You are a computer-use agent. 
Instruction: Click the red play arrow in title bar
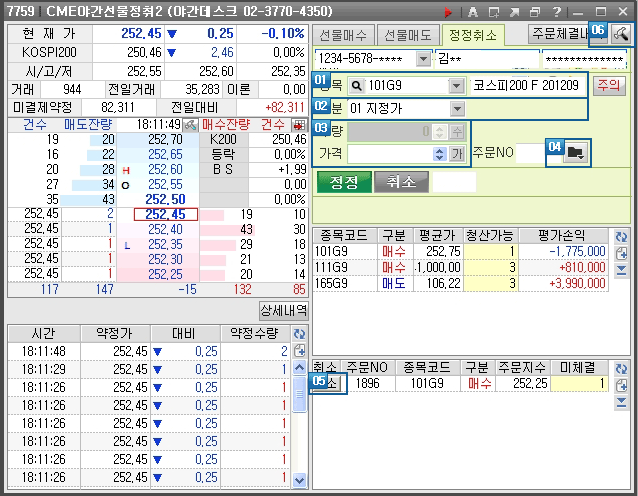[x=449, y=11]
